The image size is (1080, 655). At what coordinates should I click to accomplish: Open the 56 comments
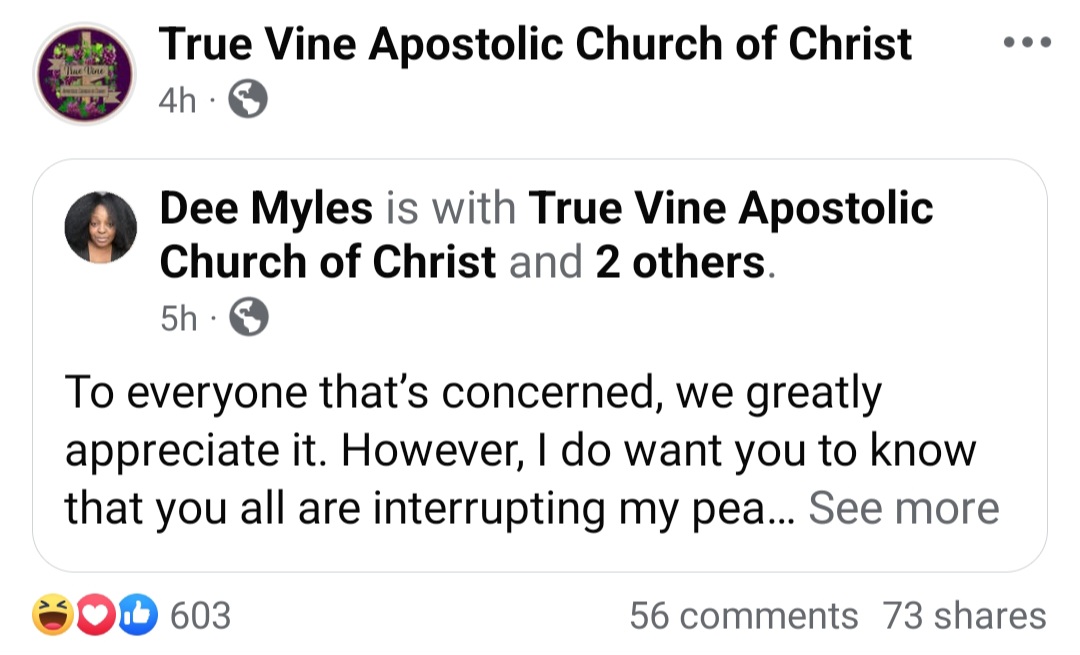743,615
